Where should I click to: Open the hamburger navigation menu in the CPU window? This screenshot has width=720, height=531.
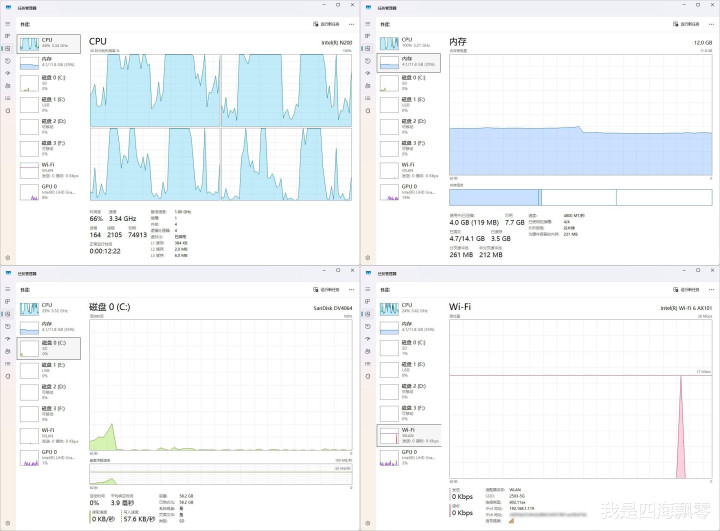point(8,22)
